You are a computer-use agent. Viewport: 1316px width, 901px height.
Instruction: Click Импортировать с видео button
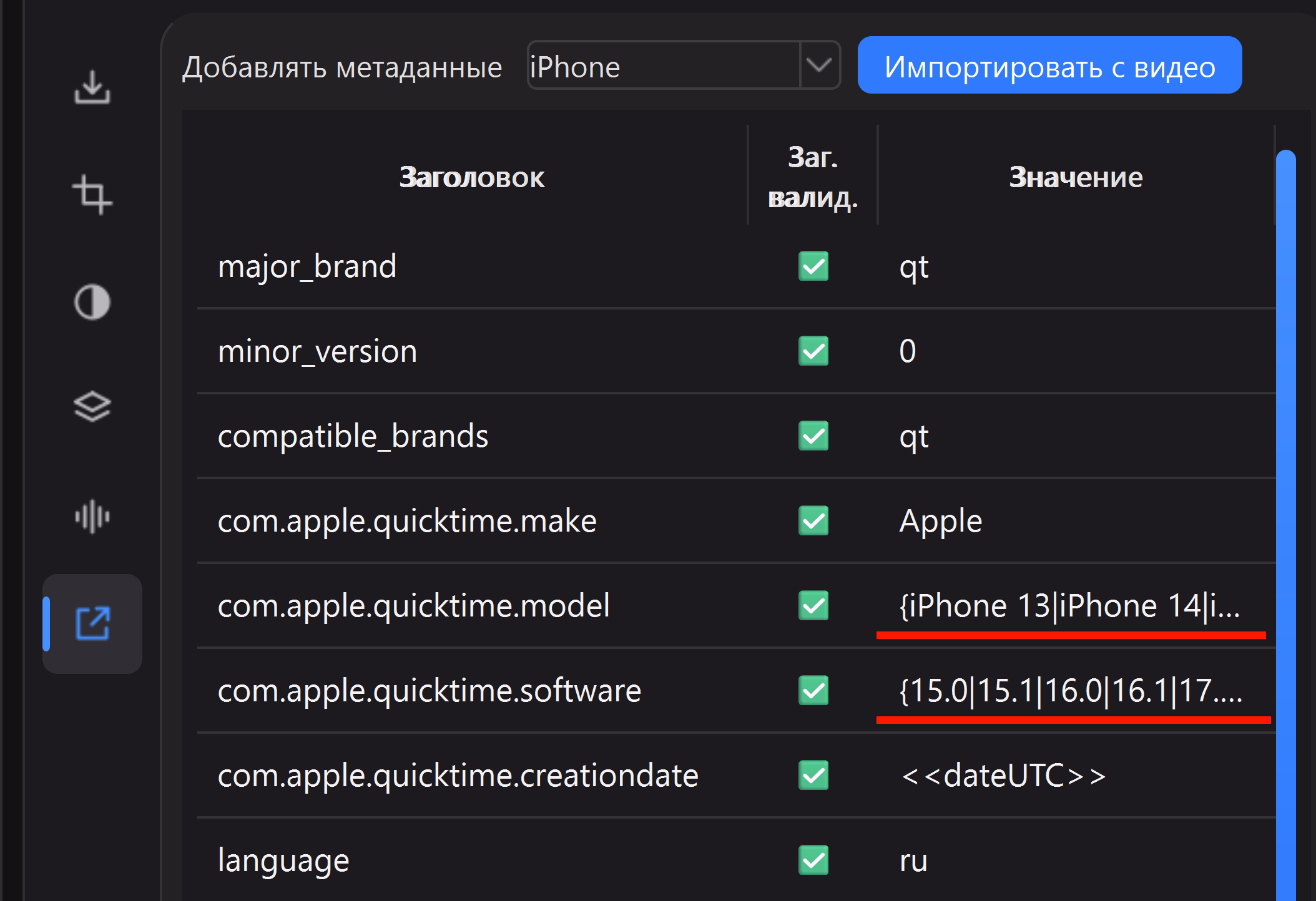pos(1049,66)
